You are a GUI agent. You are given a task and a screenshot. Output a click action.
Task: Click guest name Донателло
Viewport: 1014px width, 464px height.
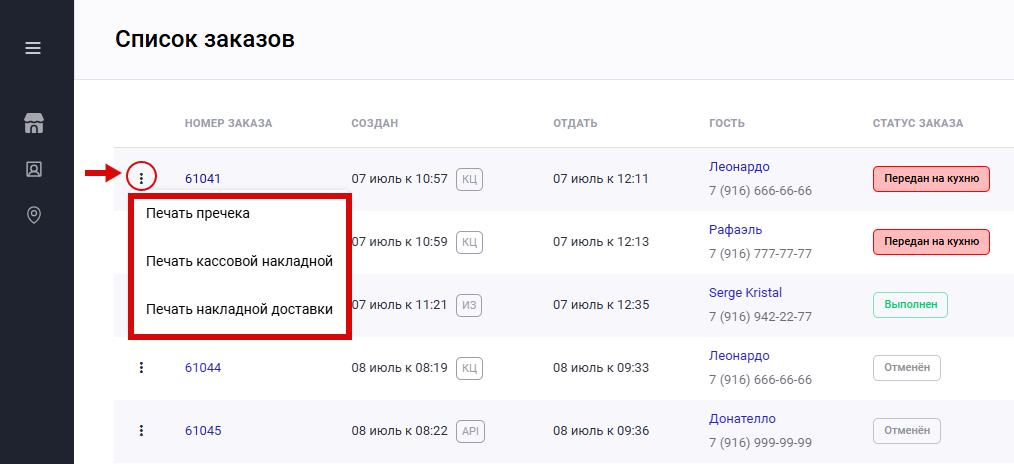coord(742,419)
